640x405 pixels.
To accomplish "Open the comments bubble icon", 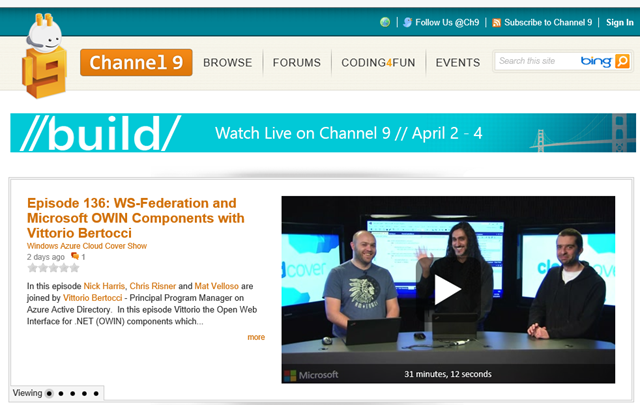I will pos(75,256).
